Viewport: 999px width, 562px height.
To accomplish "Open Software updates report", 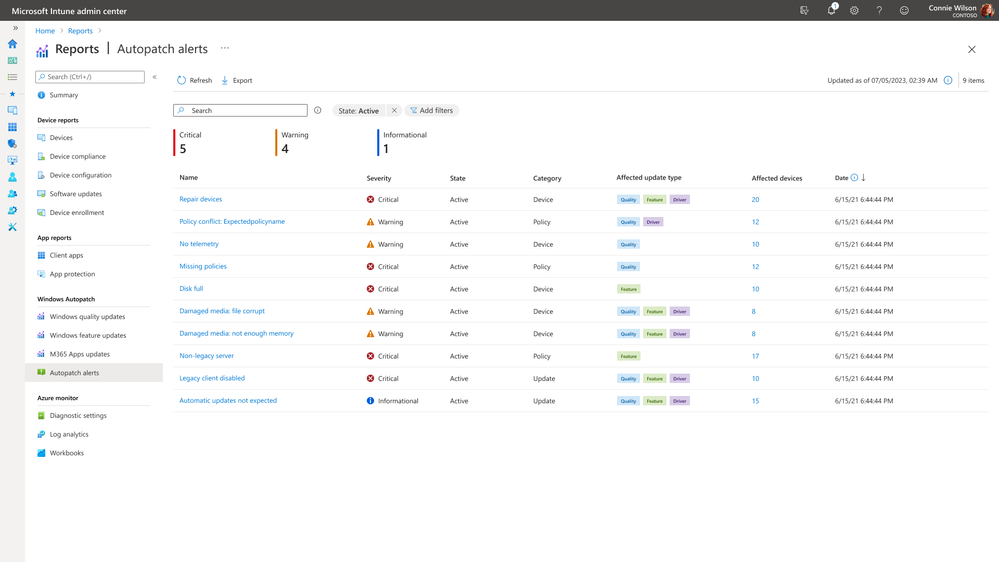I will coord(76,194).
